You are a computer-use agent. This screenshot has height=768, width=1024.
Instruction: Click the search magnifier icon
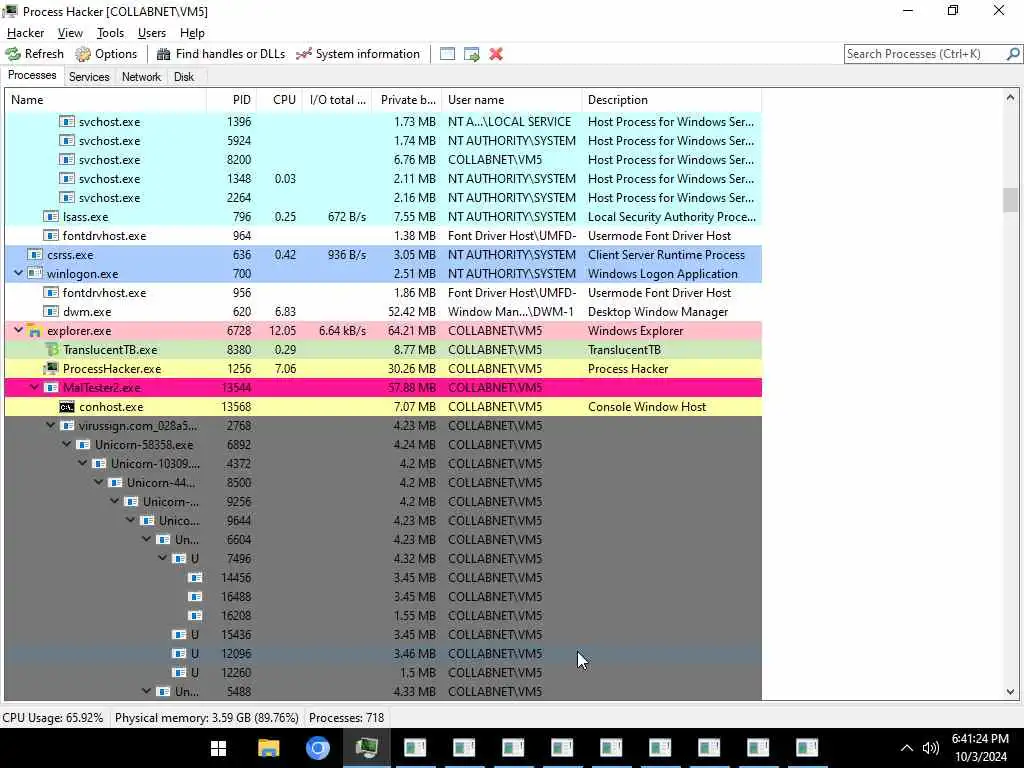pyautogui.click(x=1013, y=54)
